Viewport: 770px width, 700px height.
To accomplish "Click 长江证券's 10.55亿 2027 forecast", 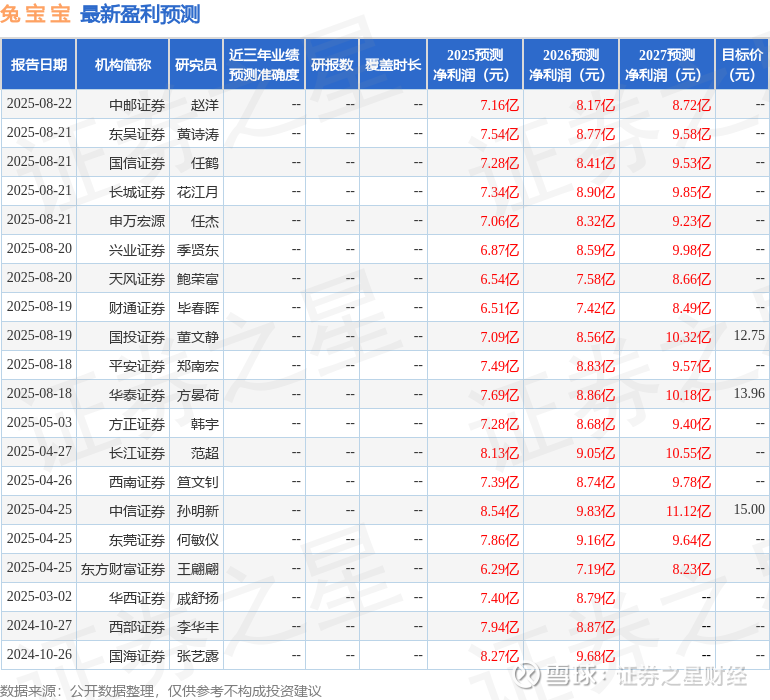I will 688,453.
